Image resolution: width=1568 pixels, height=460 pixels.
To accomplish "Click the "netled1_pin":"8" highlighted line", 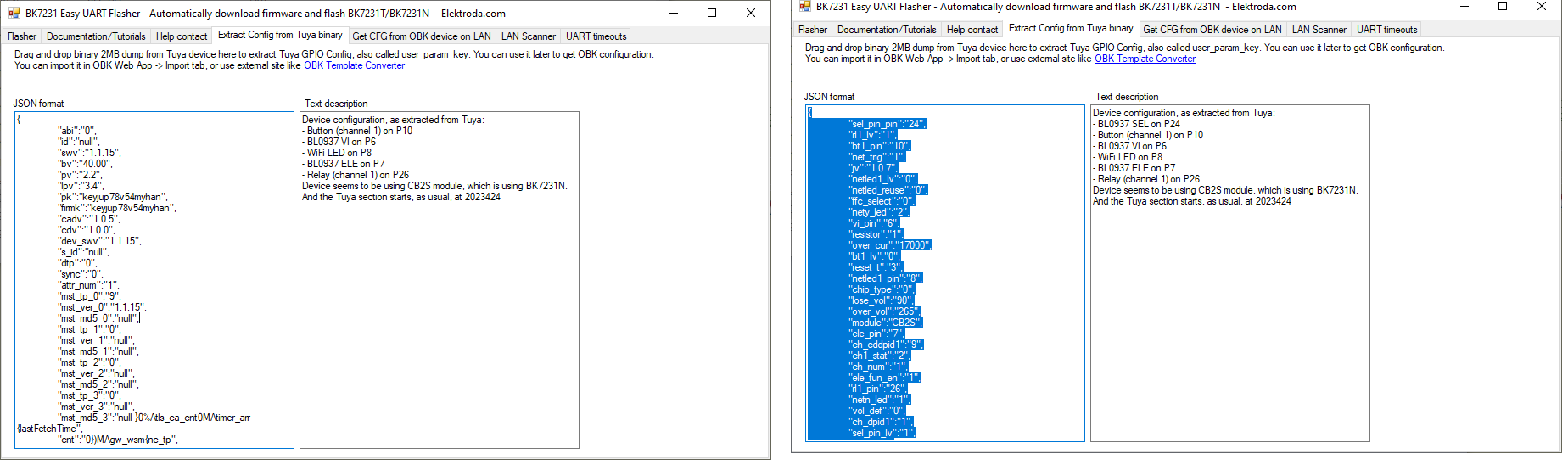I will point(886,278).
